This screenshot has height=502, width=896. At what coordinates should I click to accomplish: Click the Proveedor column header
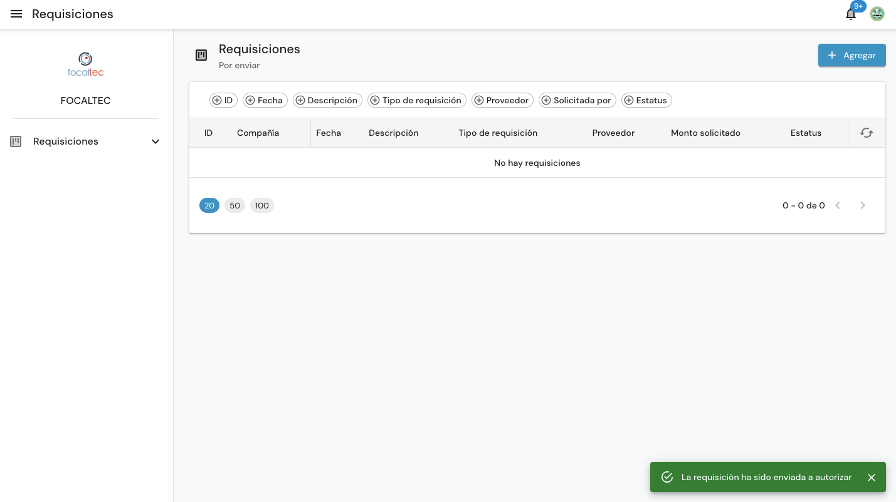coord(613,133)
